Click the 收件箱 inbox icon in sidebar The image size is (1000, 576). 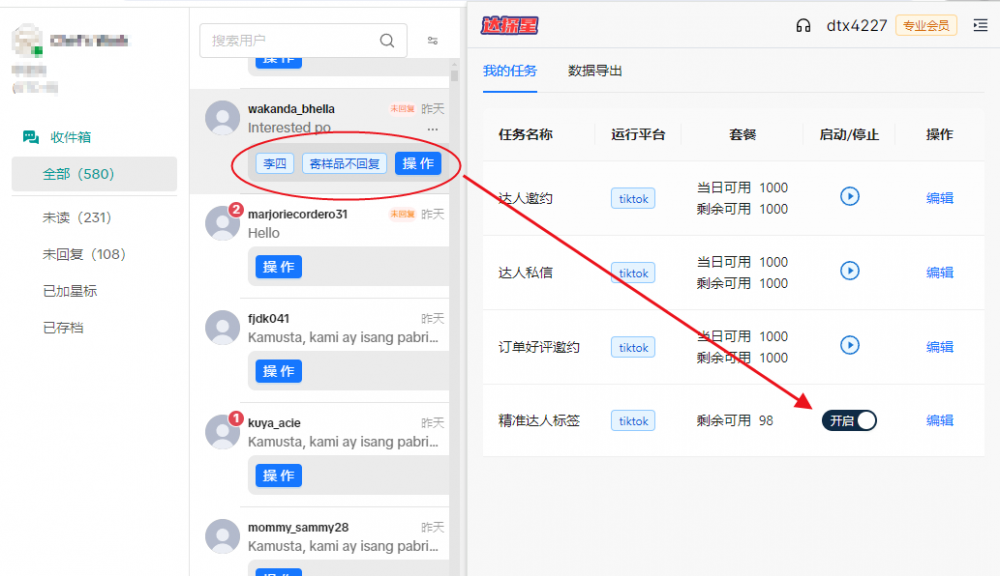(31, 137)
